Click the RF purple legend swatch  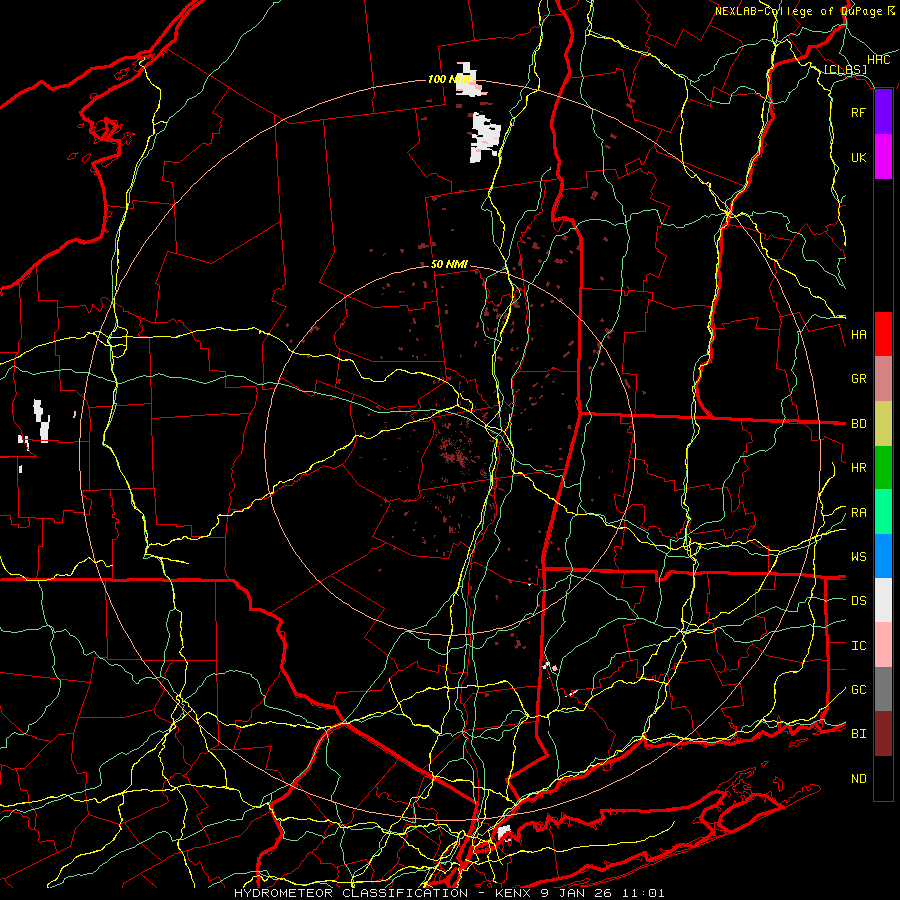pyautogui.click(x=883, y=112)
